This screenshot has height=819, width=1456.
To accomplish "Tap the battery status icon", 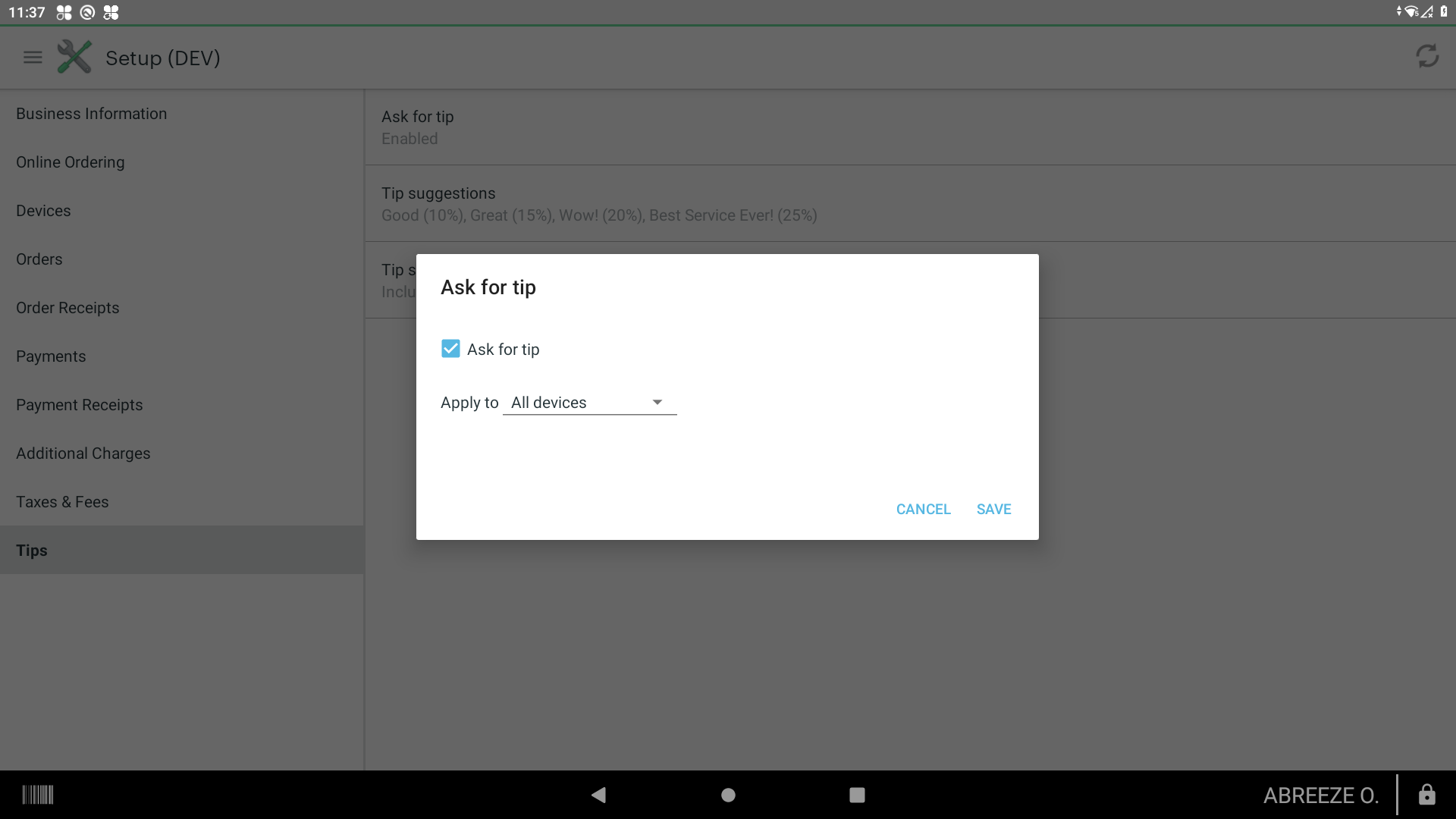I will (x=1444, y=11).
